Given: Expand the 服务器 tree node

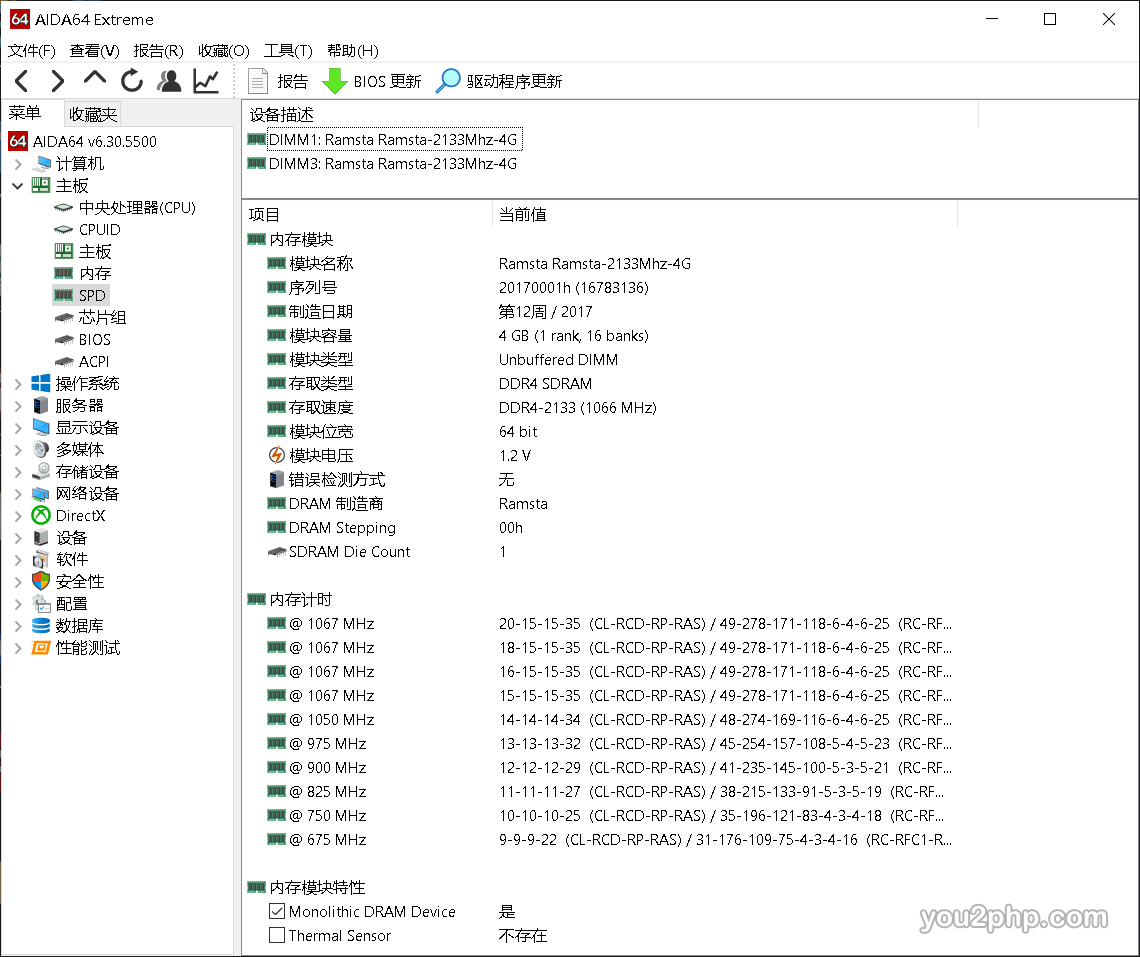Looking at the screenshot, I should pos(18,406).
